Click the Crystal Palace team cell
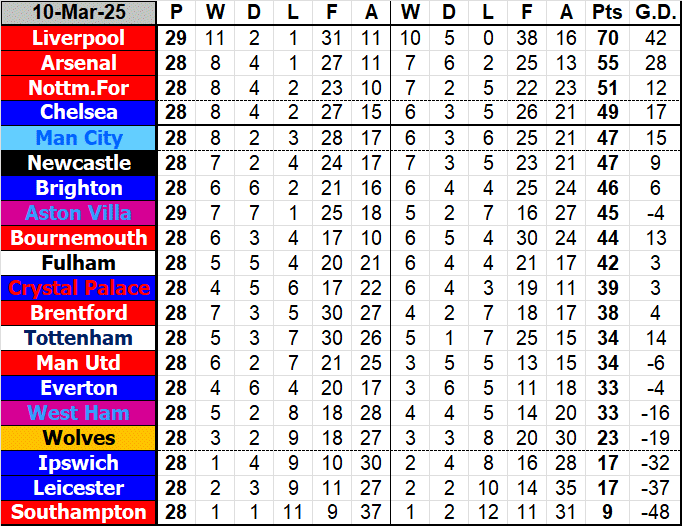 79,288
